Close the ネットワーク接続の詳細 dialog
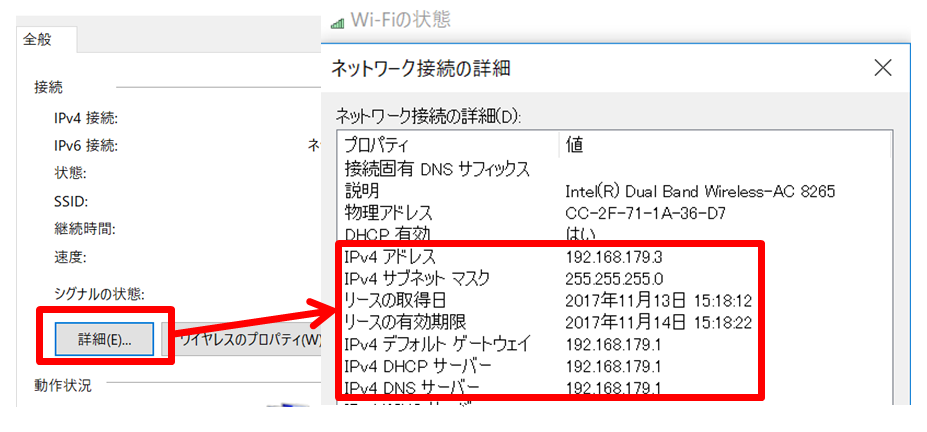 point(882,68)
